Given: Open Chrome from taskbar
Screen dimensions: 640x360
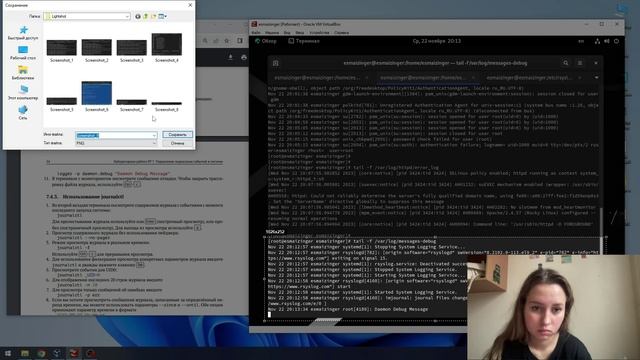Looking at the screenshot, I should [41, 353].
